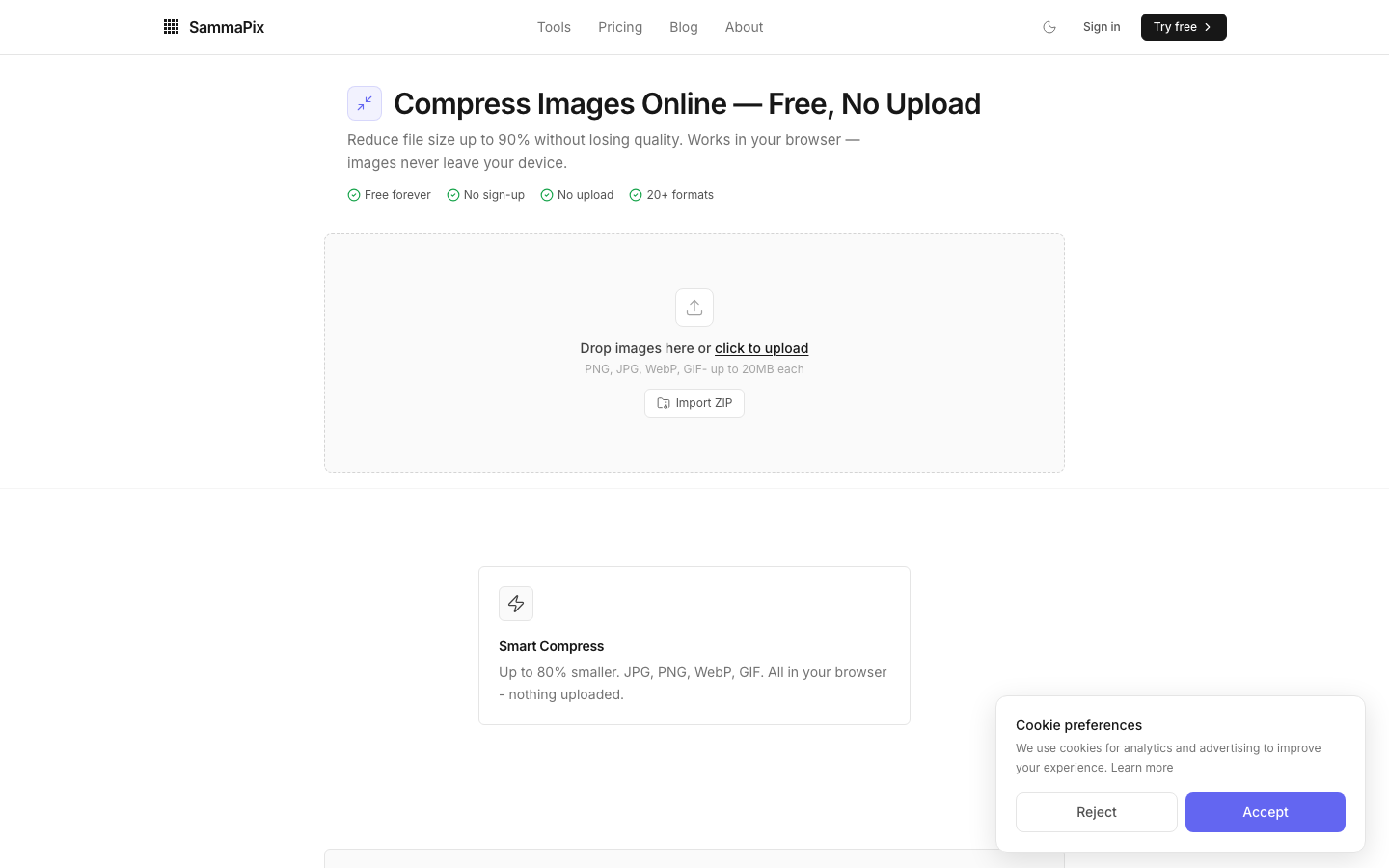Click the SammaPix grid logo icon
The image size is (1389, 868).
171,26
